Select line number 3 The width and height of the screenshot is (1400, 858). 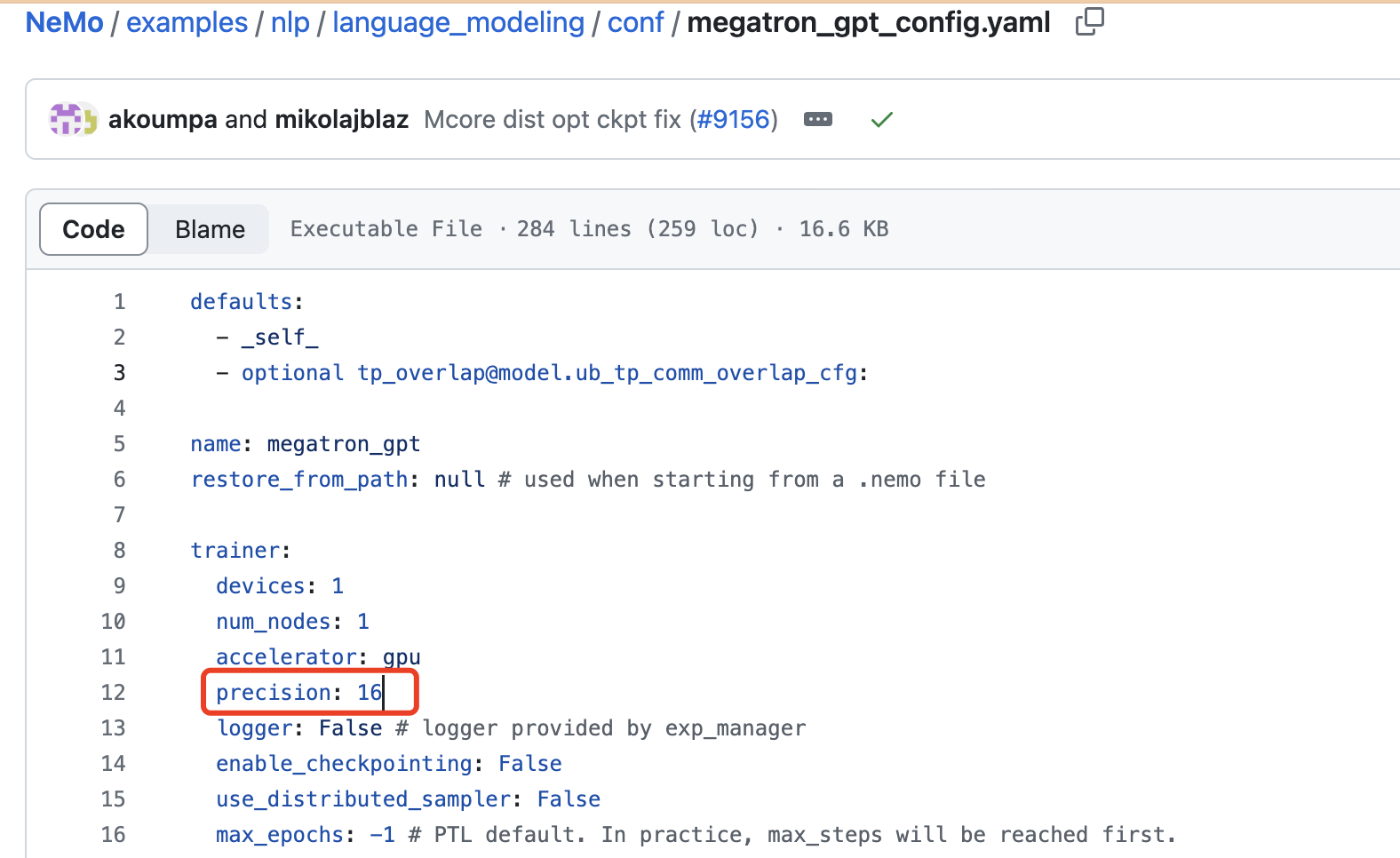pyautogui.click(x=119, y=373)
